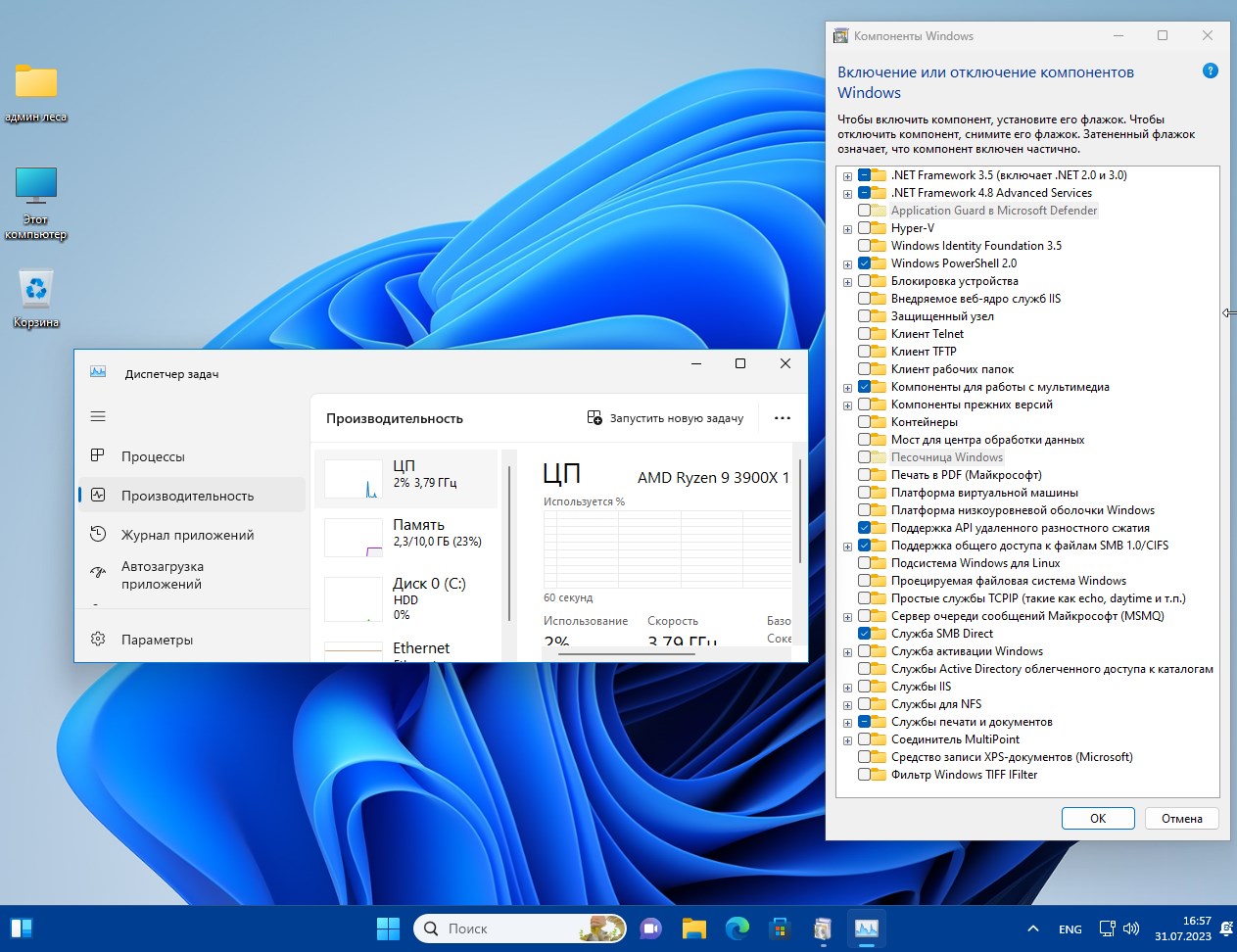Screen dimensions: 1237x952
Task: Check the Подсистема Windows для Linux box
Action: tap(864, 562)
